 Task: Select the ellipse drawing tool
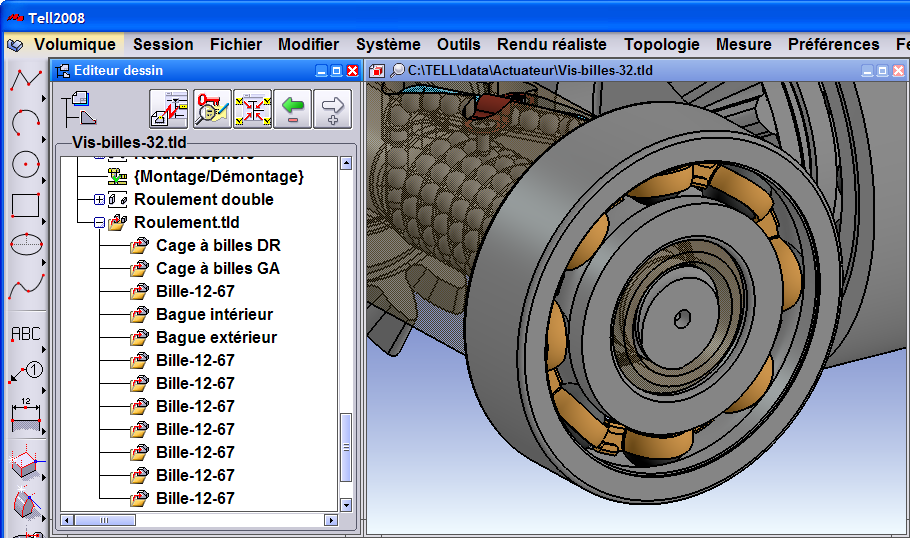tap(26, 245)
